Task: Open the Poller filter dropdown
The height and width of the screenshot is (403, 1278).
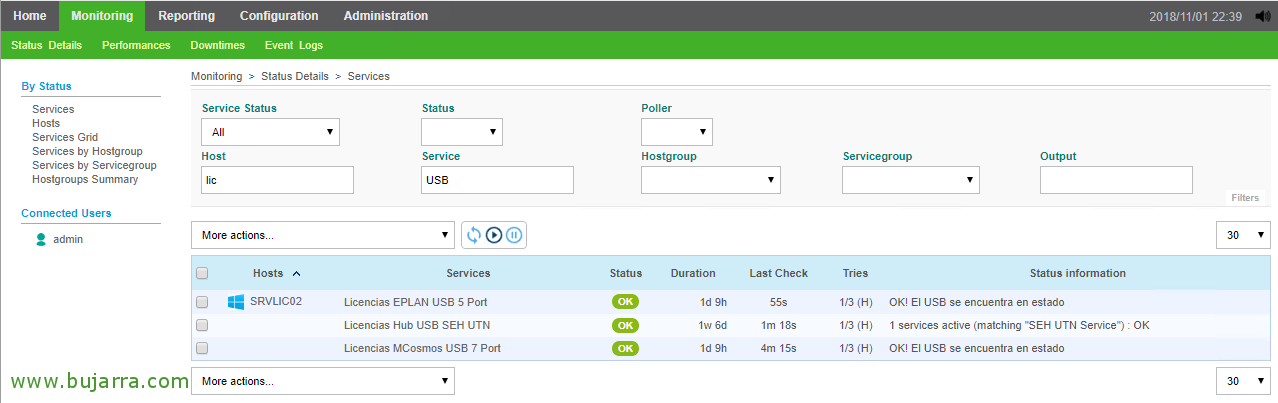Action: pos(676,132)
